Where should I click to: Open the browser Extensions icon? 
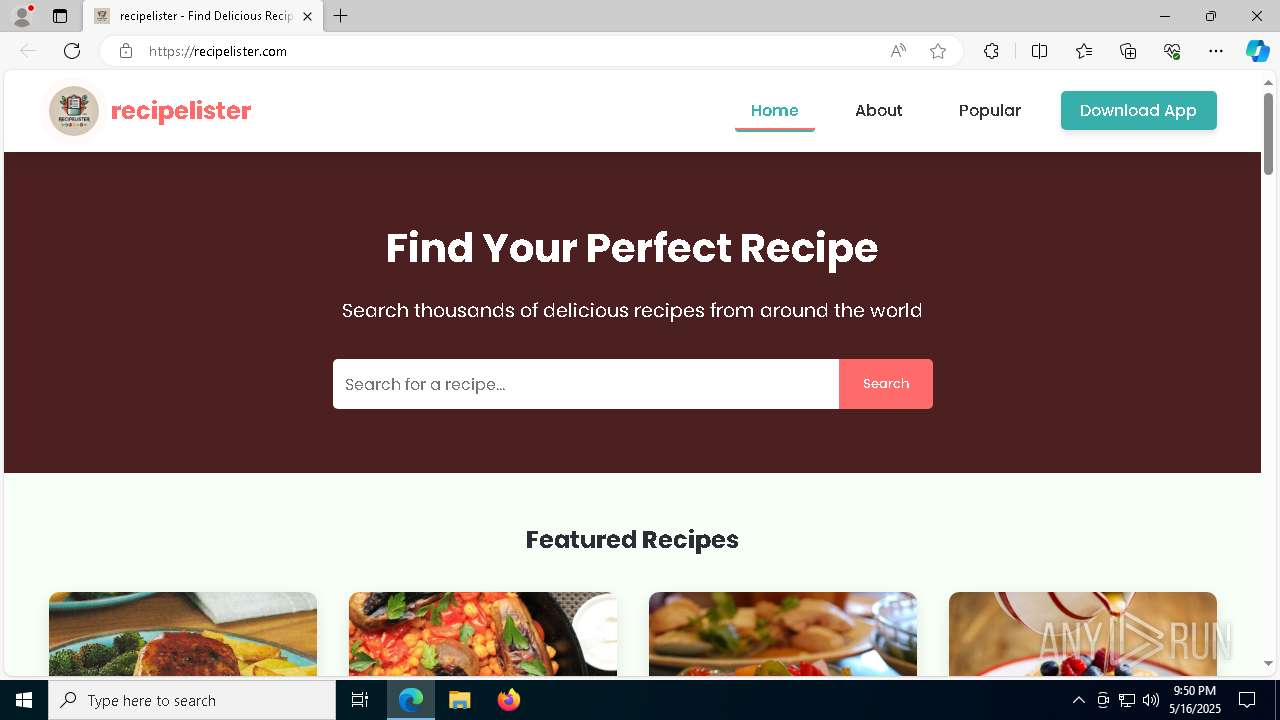coord(991,51)
